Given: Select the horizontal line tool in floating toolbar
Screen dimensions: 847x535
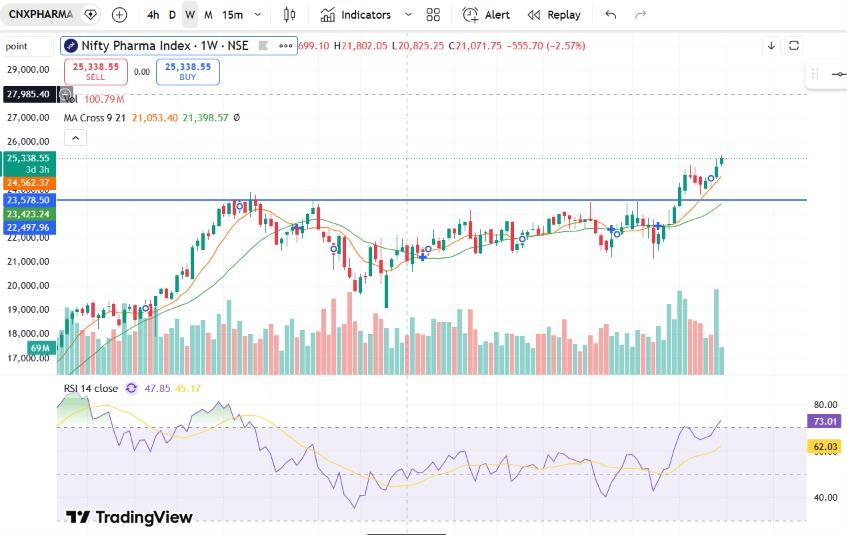Looking at the screenshot, I should pos(838,74).
